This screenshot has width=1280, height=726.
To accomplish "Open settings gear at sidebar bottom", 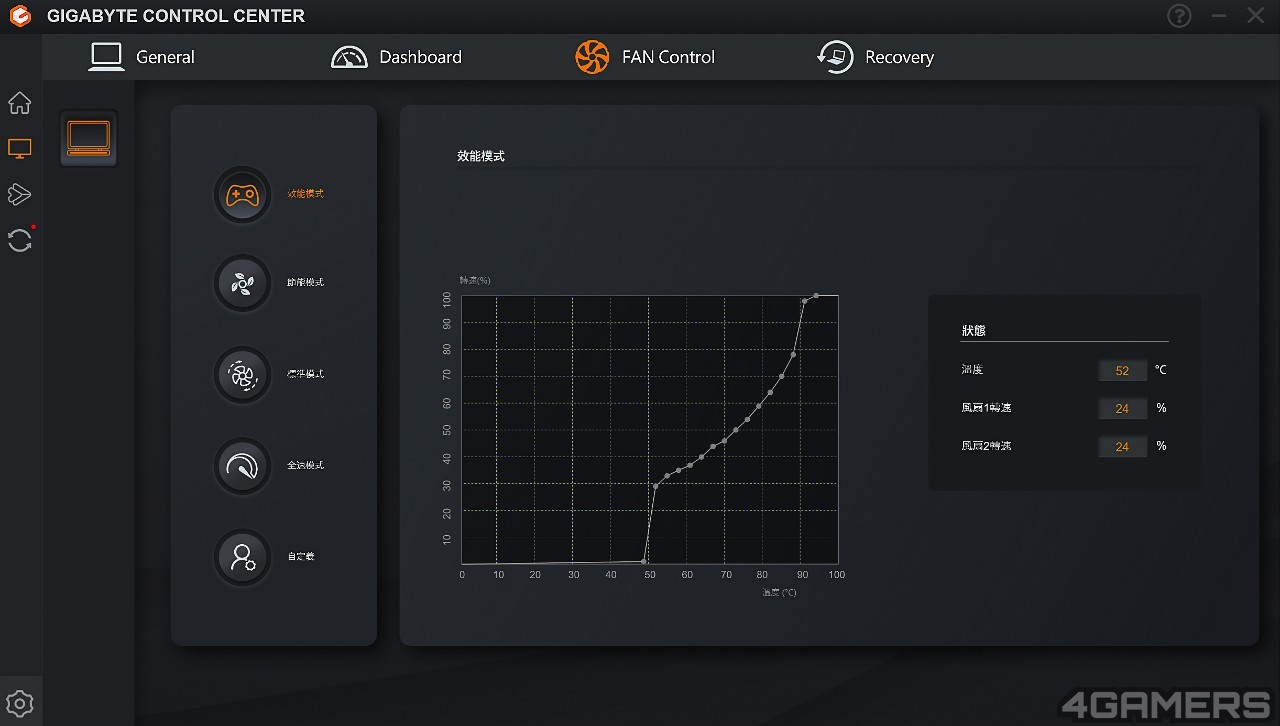I will tap(20, 704).
